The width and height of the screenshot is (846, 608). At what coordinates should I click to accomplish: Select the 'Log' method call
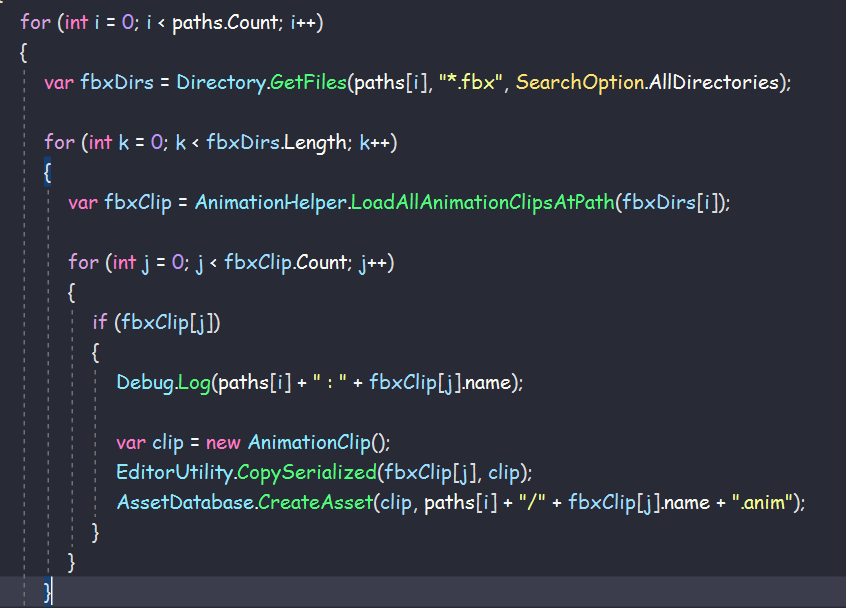click(x=194, y=382)
